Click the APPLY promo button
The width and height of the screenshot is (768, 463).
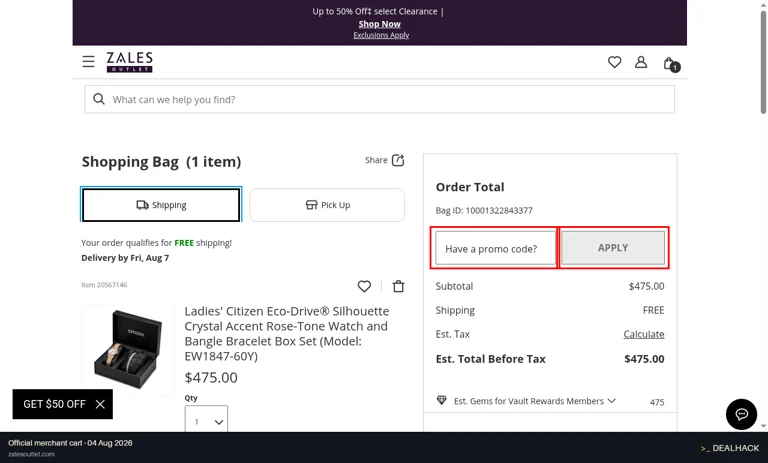(x=613, y=248)
